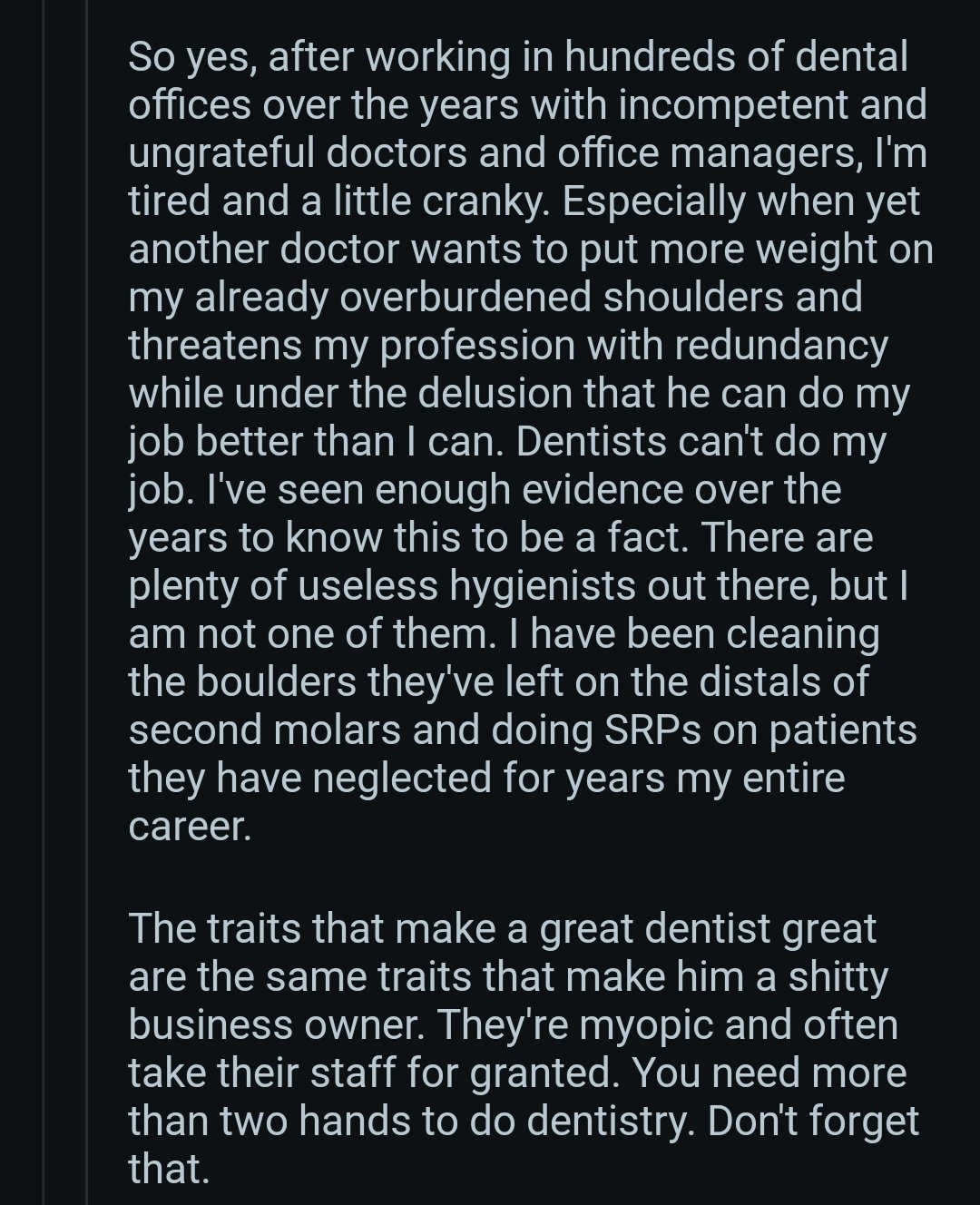The image size is (980, 1205).
Task: Click the final word "that." of the comment
Action: click(x=169, y=1169)
